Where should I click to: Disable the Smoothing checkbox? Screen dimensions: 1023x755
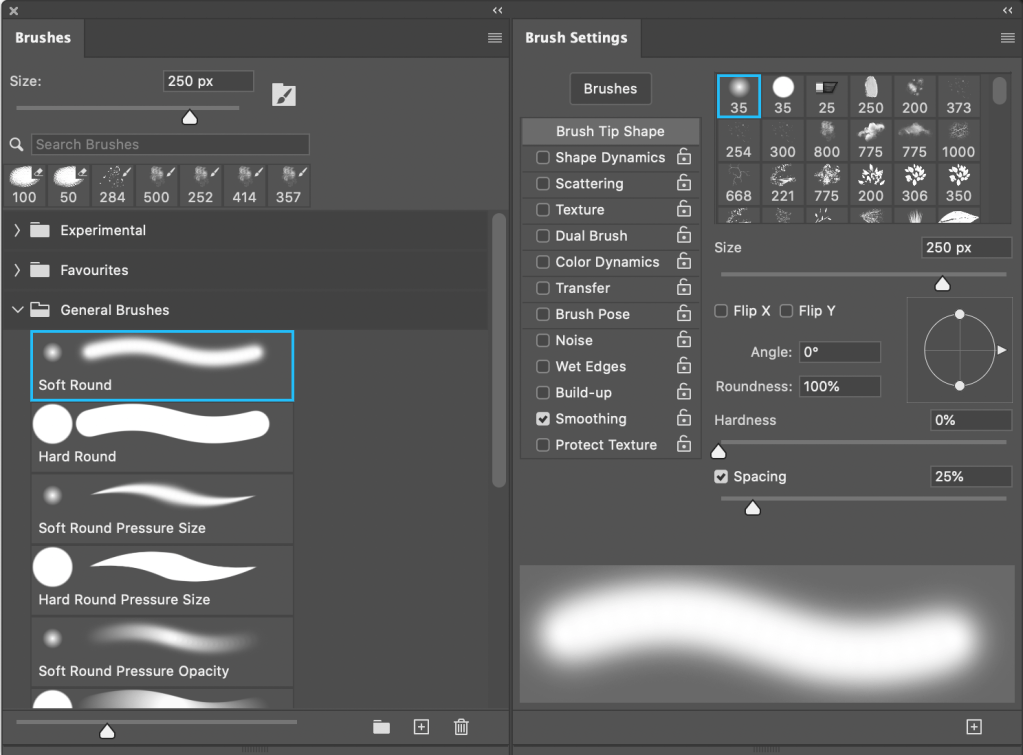[x=543, y=419]
